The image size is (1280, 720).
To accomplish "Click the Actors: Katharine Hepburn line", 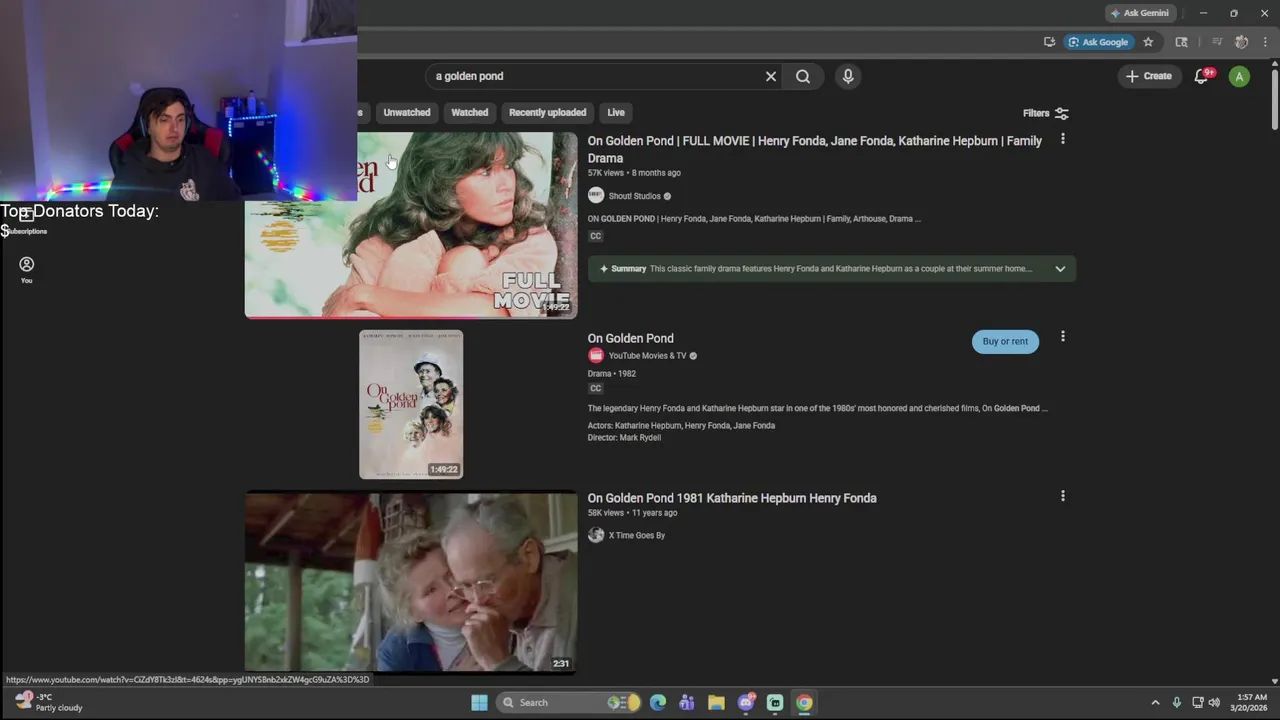I will tap(681, 425).
